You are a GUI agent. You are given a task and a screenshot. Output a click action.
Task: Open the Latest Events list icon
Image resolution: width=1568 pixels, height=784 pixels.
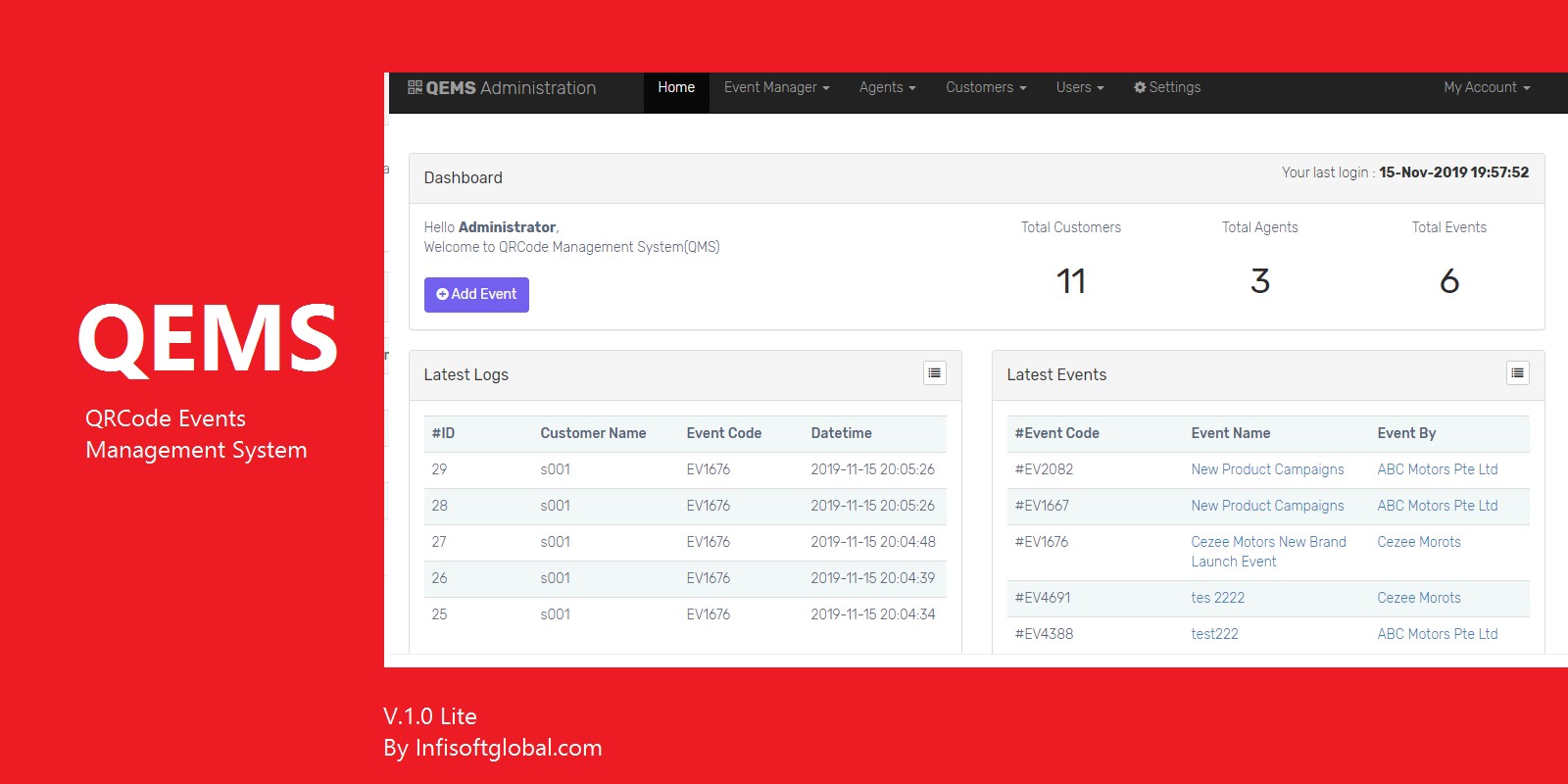[x=1517, y=373]
